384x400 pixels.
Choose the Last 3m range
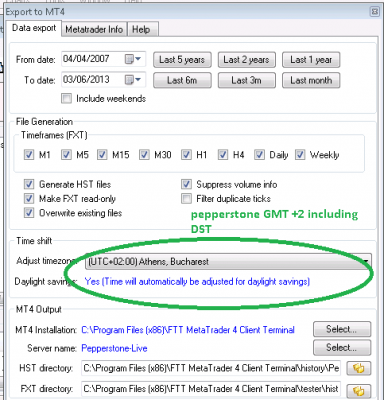point(247,80)
